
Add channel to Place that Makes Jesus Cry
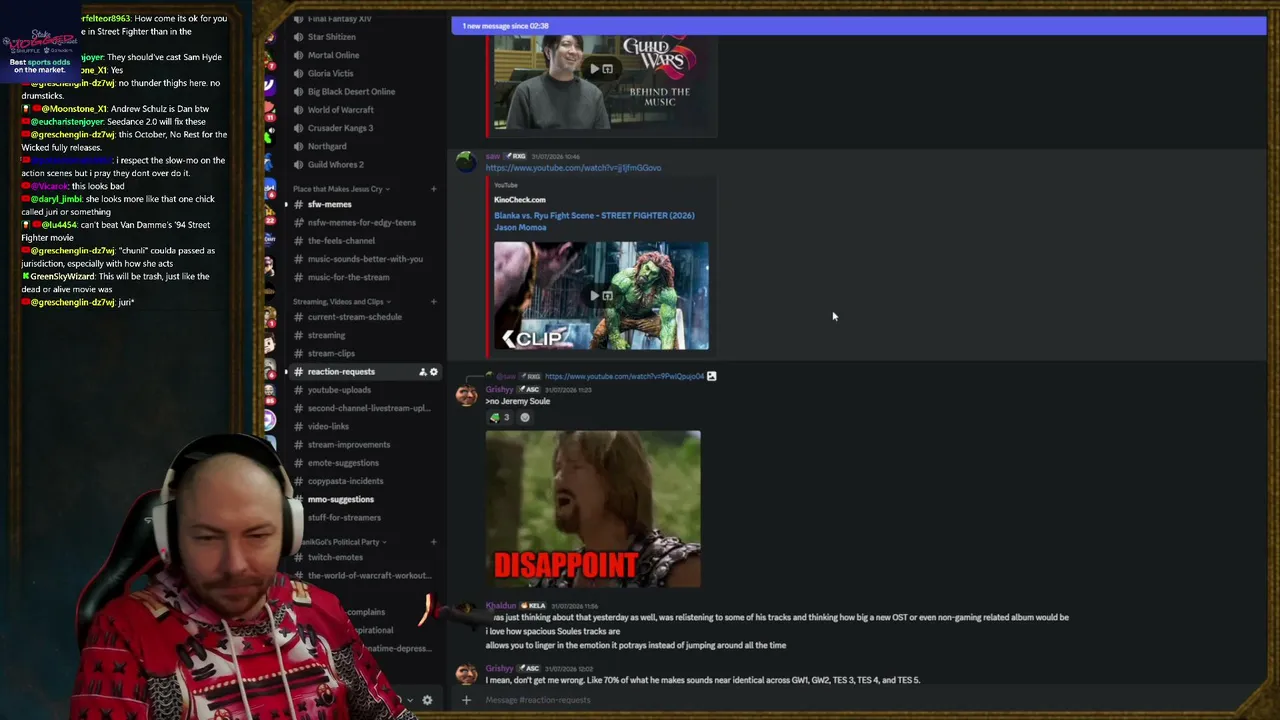[433, 189]
